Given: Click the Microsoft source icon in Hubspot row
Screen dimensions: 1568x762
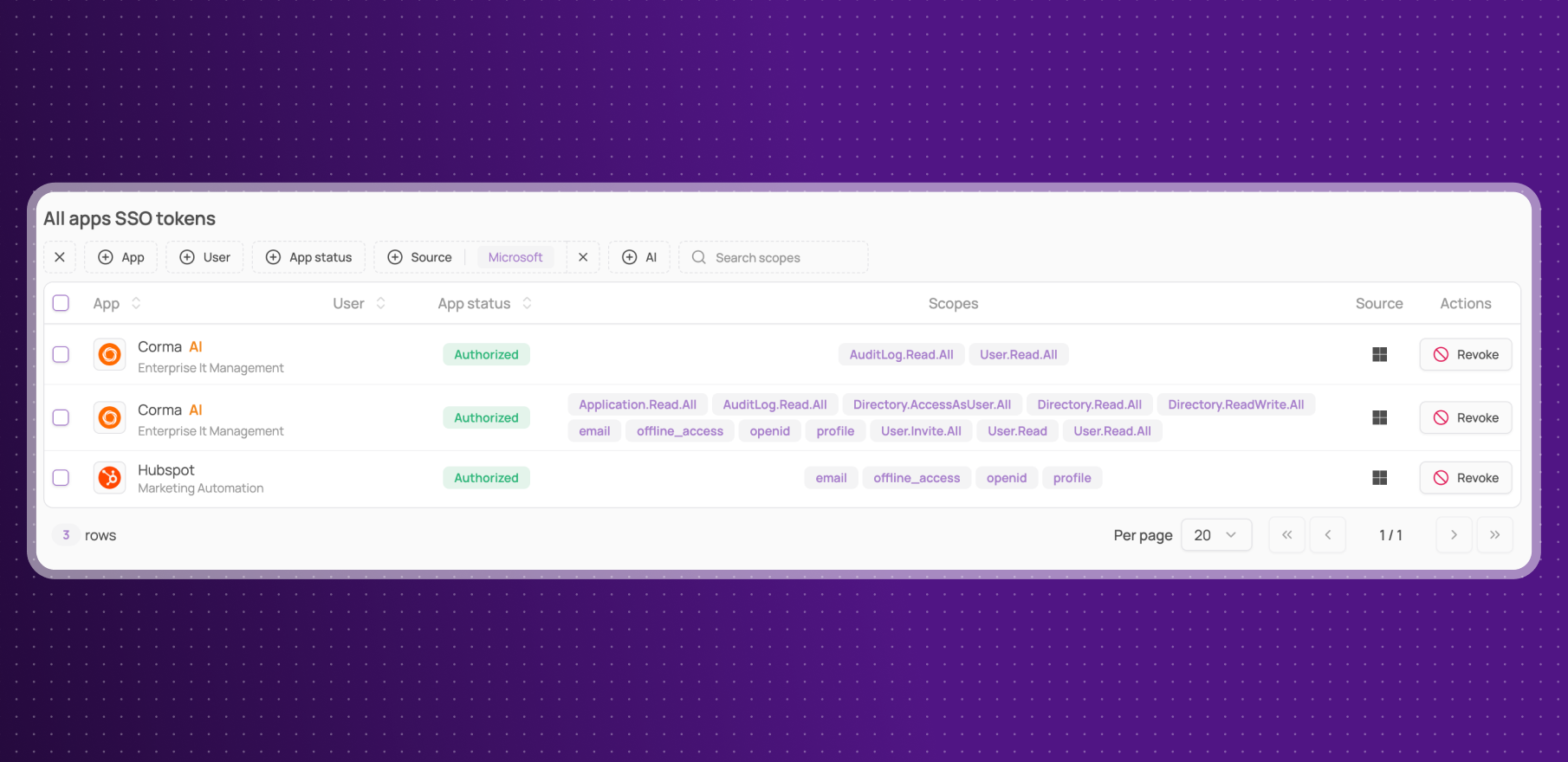Looking at the screenshot, I should pos(1379,478).
